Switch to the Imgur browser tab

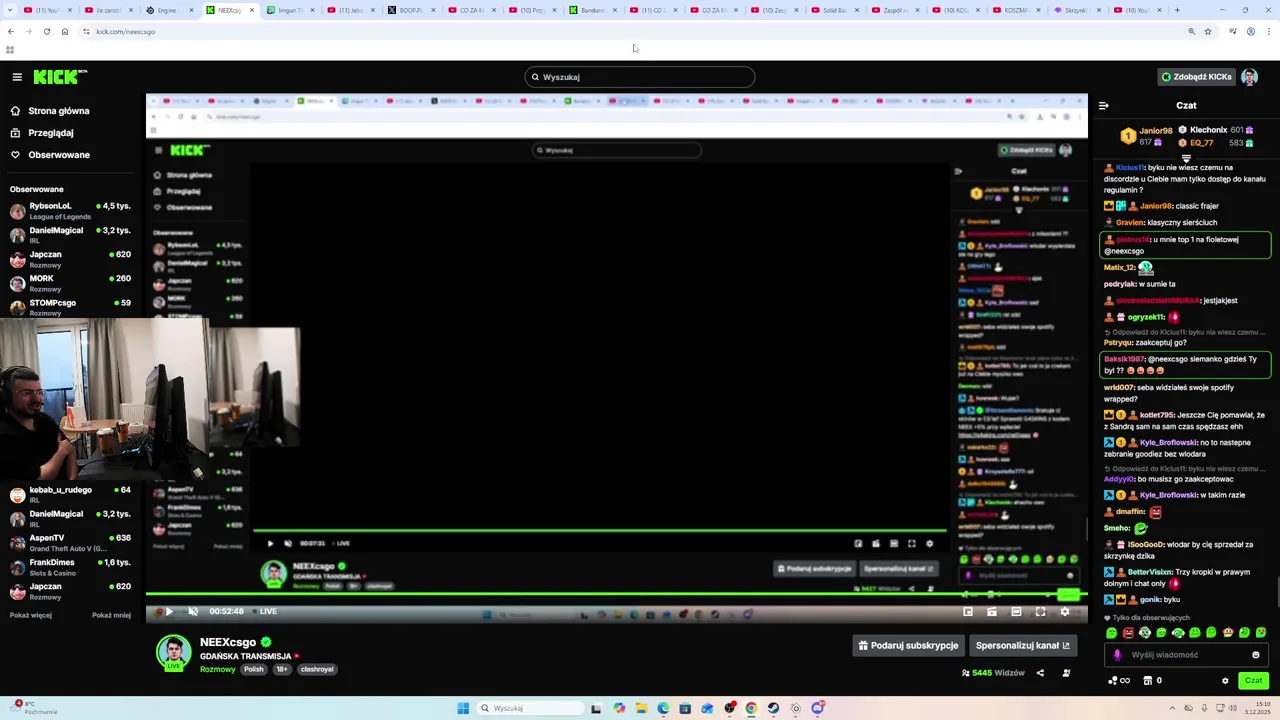pyautogui.click(x=289, y=10)
